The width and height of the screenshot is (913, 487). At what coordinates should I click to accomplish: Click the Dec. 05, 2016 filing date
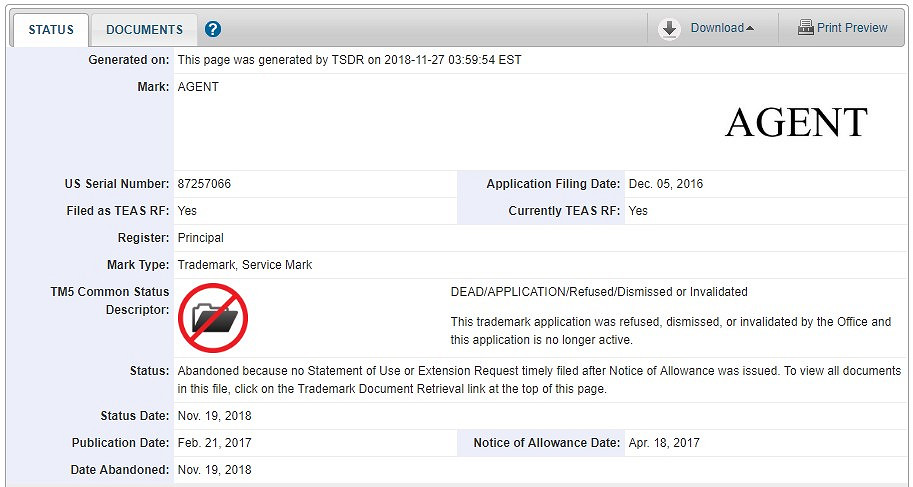666,184
